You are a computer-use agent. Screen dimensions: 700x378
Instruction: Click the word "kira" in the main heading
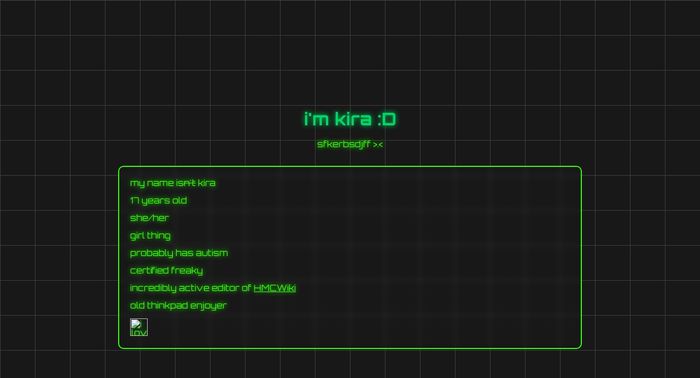pos(353,119)
